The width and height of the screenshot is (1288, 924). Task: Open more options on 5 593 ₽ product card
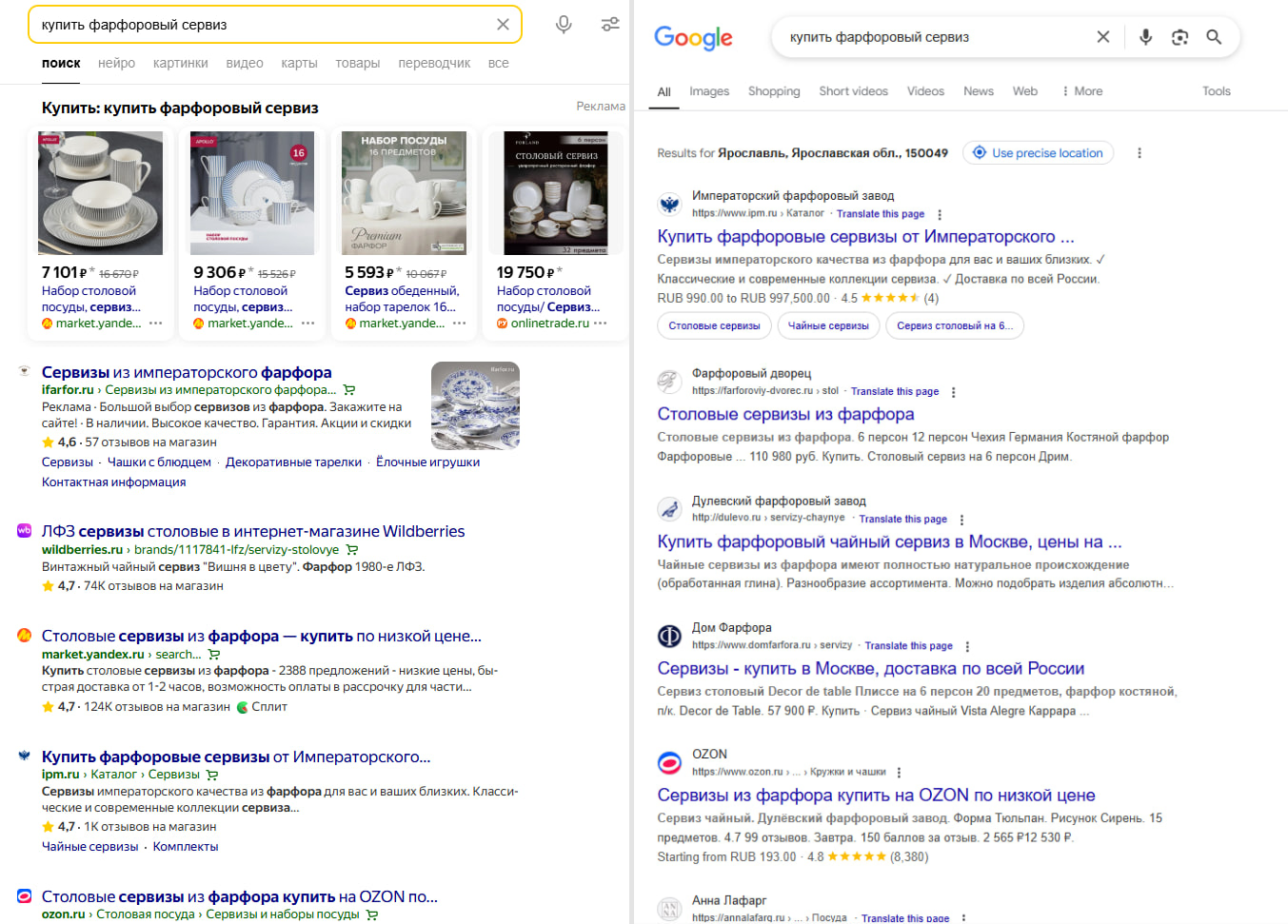pos(459,324)
